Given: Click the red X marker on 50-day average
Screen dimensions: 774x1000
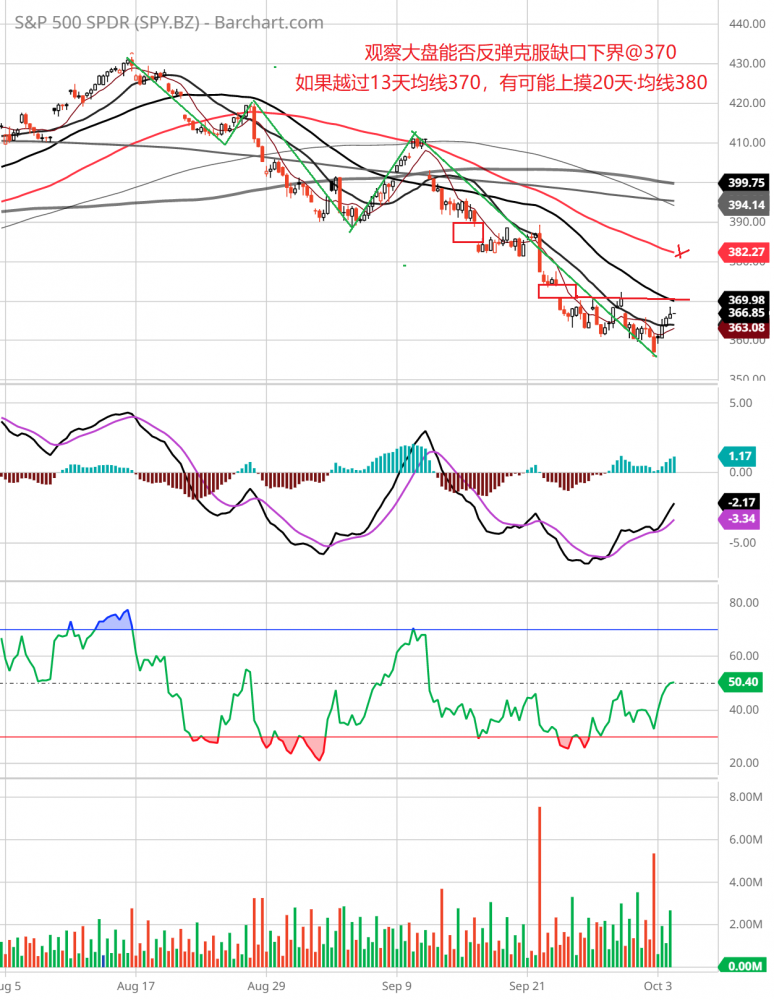Looking at the screenshot, I should click(x=682, y=251).
